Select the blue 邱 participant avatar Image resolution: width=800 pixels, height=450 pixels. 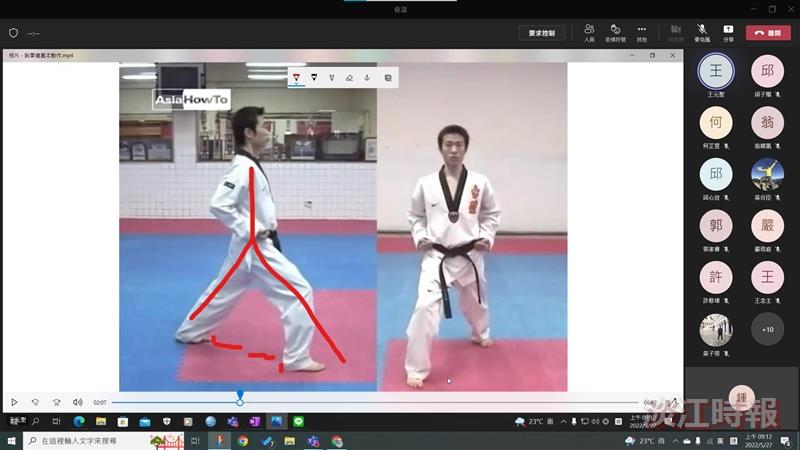716,174
